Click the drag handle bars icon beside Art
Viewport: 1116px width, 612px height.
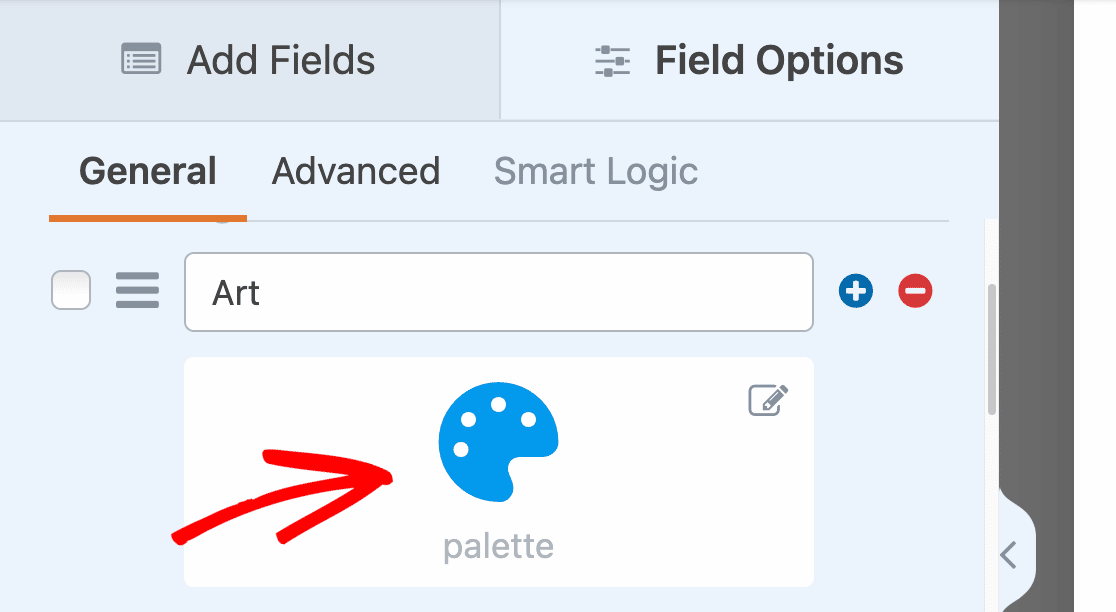tap(137, 290)
